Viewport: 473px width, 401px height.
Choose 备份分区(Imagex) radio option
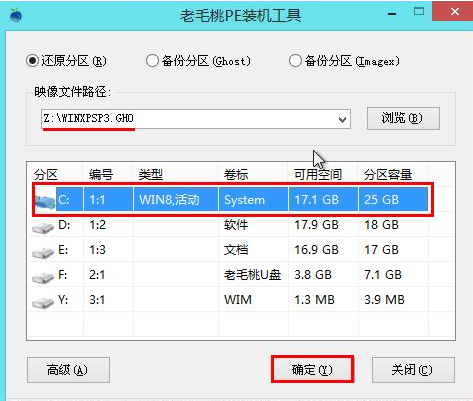295,61
